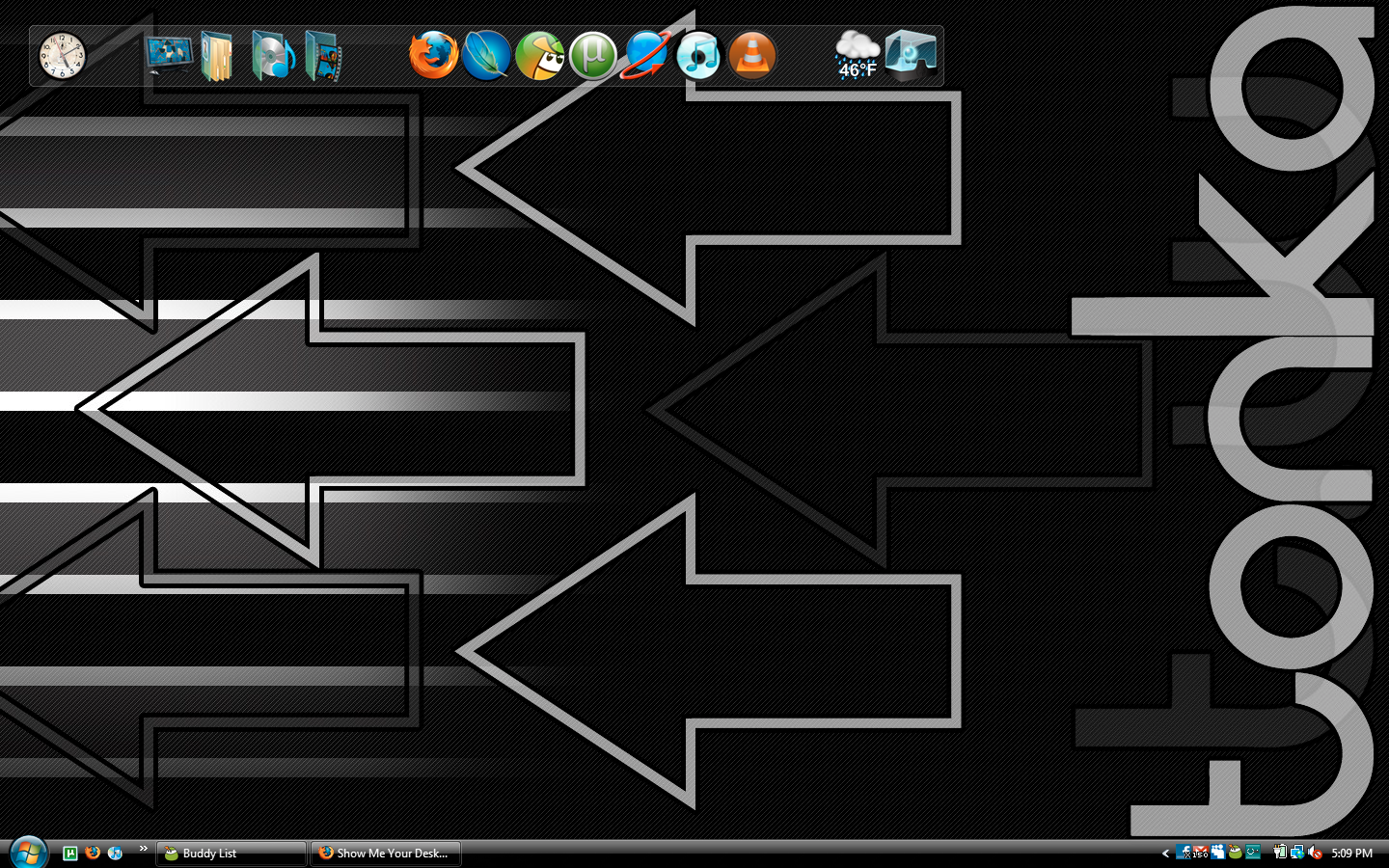This screenshot has height=868, width=1389.
Task: Launch iTunes music note dock icon
Action: 698,55
